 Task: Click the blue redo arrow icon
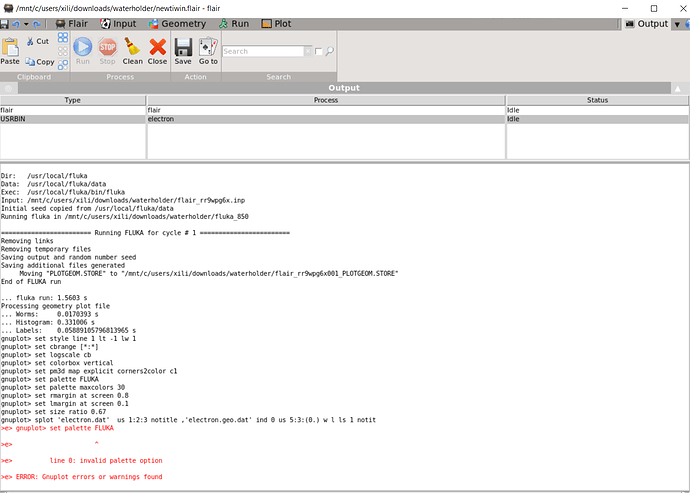(x=37, y=24)
